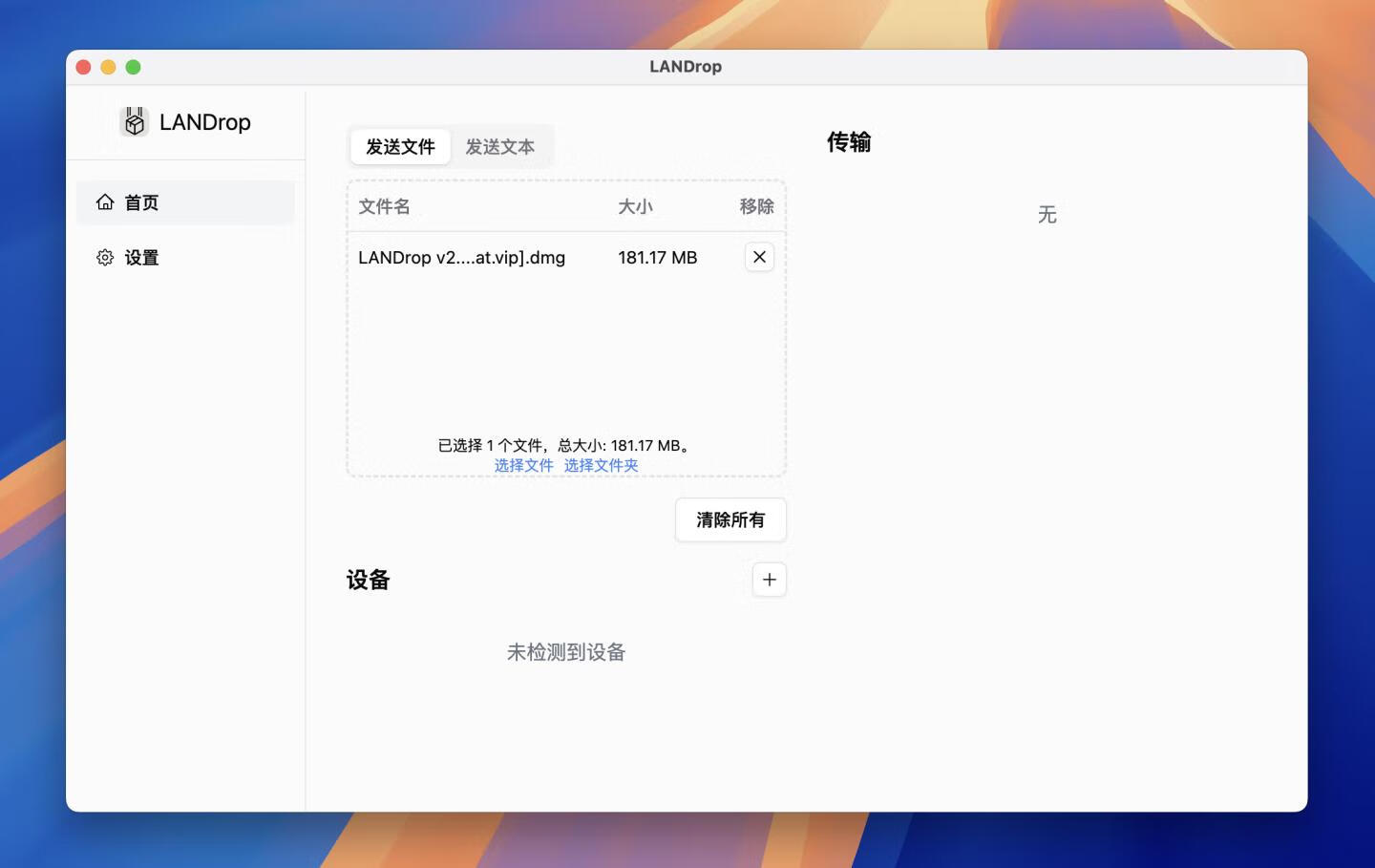Open the 首页 home page in sidebar
This screenshot has height=868, width=1375.
pos(185,202)
